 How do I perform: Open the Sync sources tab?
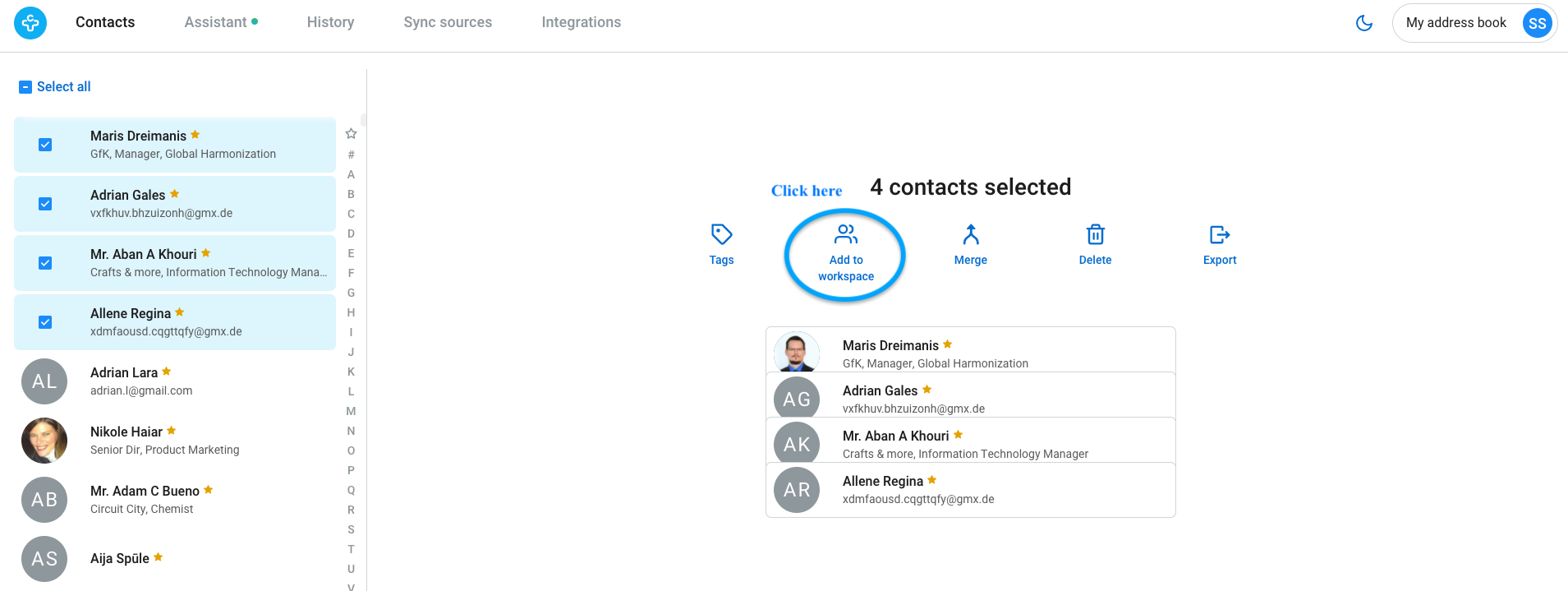[448, 22]
